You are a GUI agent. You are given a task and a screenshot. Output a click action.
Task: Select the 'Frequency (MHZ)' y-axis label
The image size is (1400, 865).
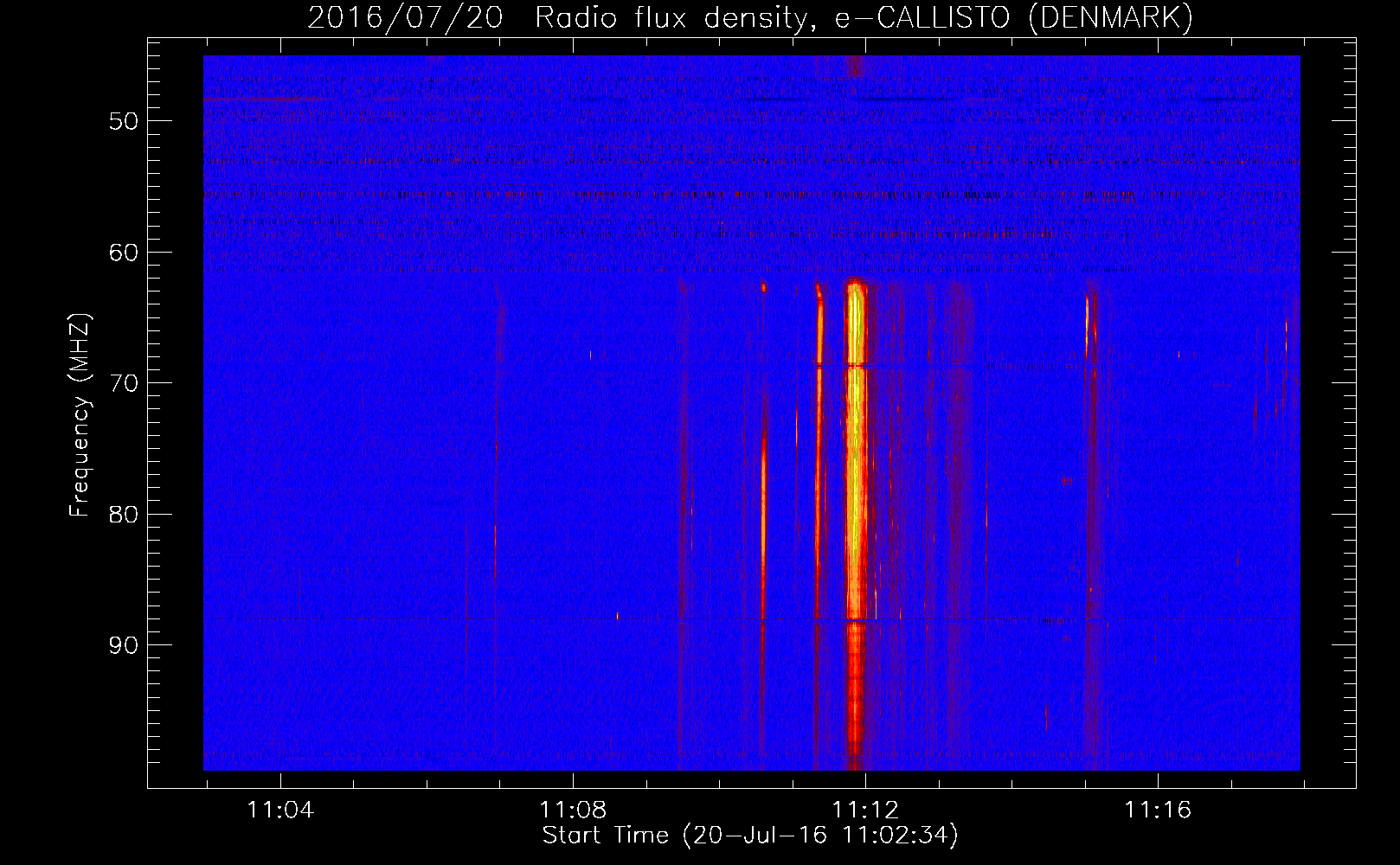coord(80,416)
